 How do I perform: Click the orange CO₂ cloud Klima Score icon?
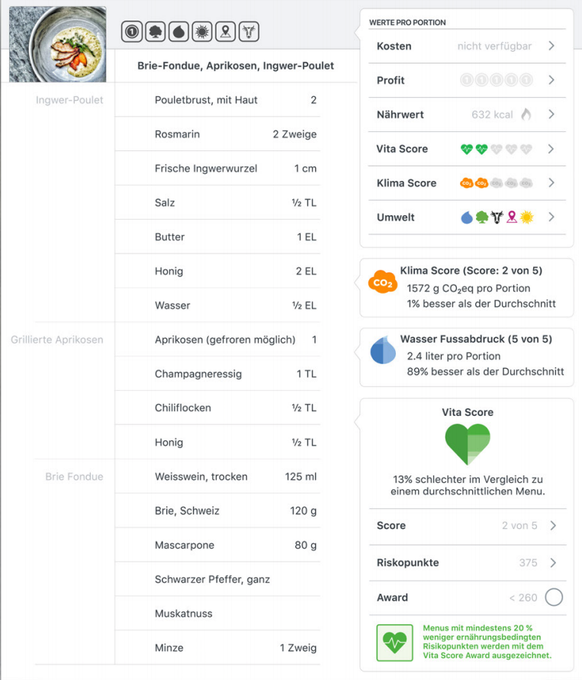(x=382, y=282)
